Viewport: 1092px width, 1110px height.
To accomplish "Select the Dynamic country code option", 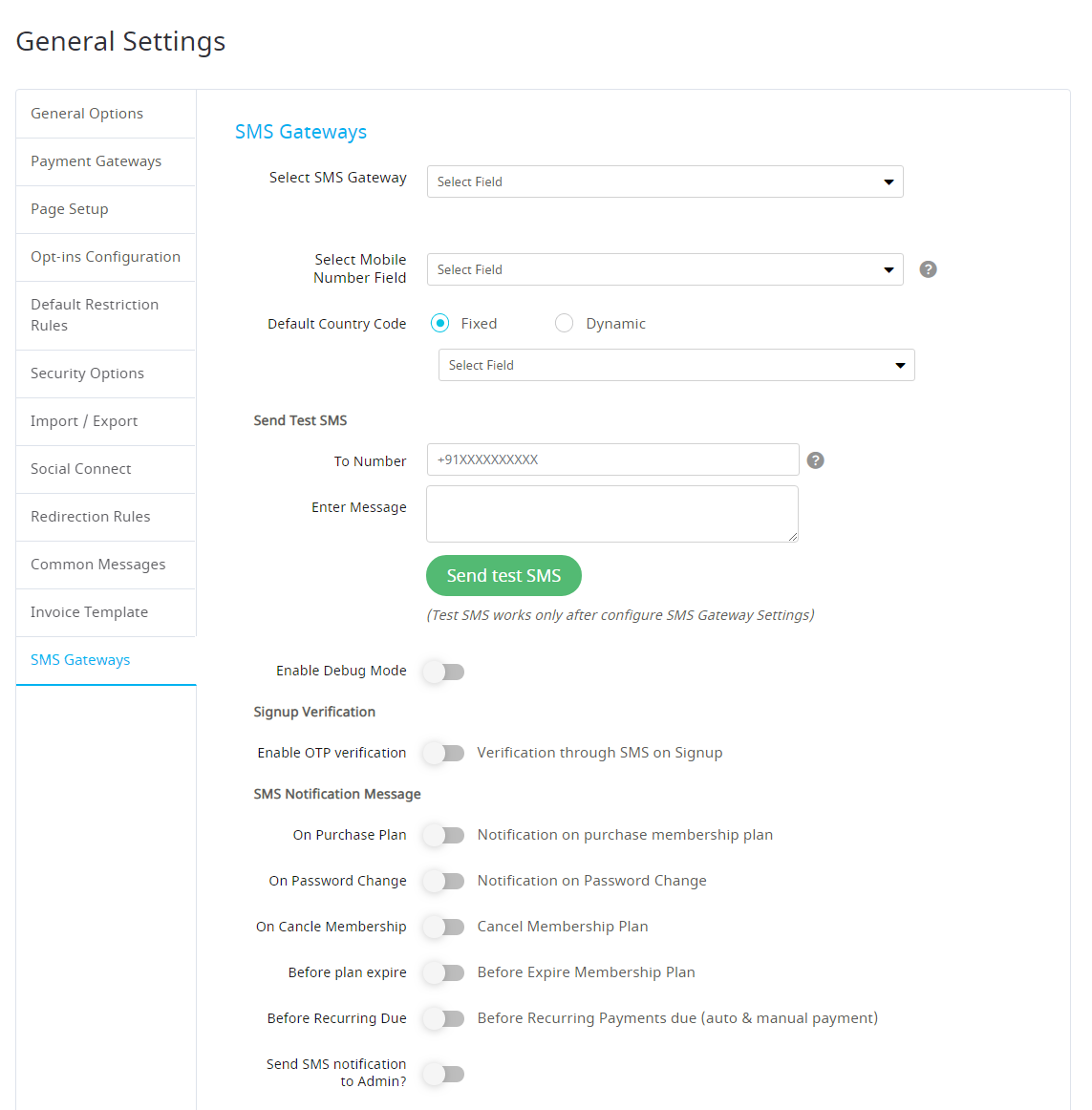I will coord(564,324).
